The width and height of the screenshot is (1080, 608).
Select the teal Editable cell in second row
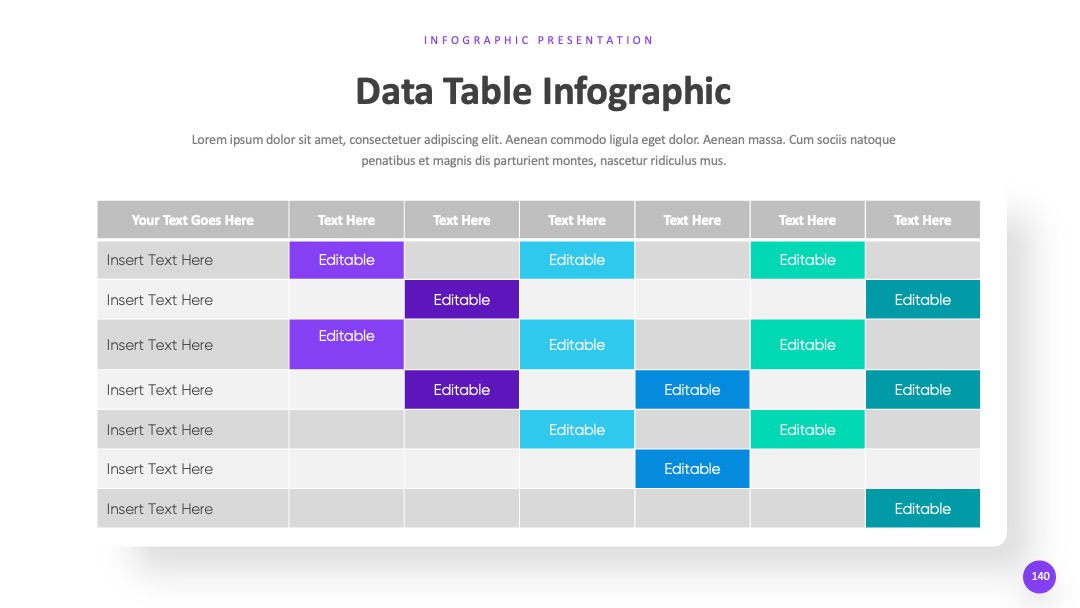(x=922, y=300)
